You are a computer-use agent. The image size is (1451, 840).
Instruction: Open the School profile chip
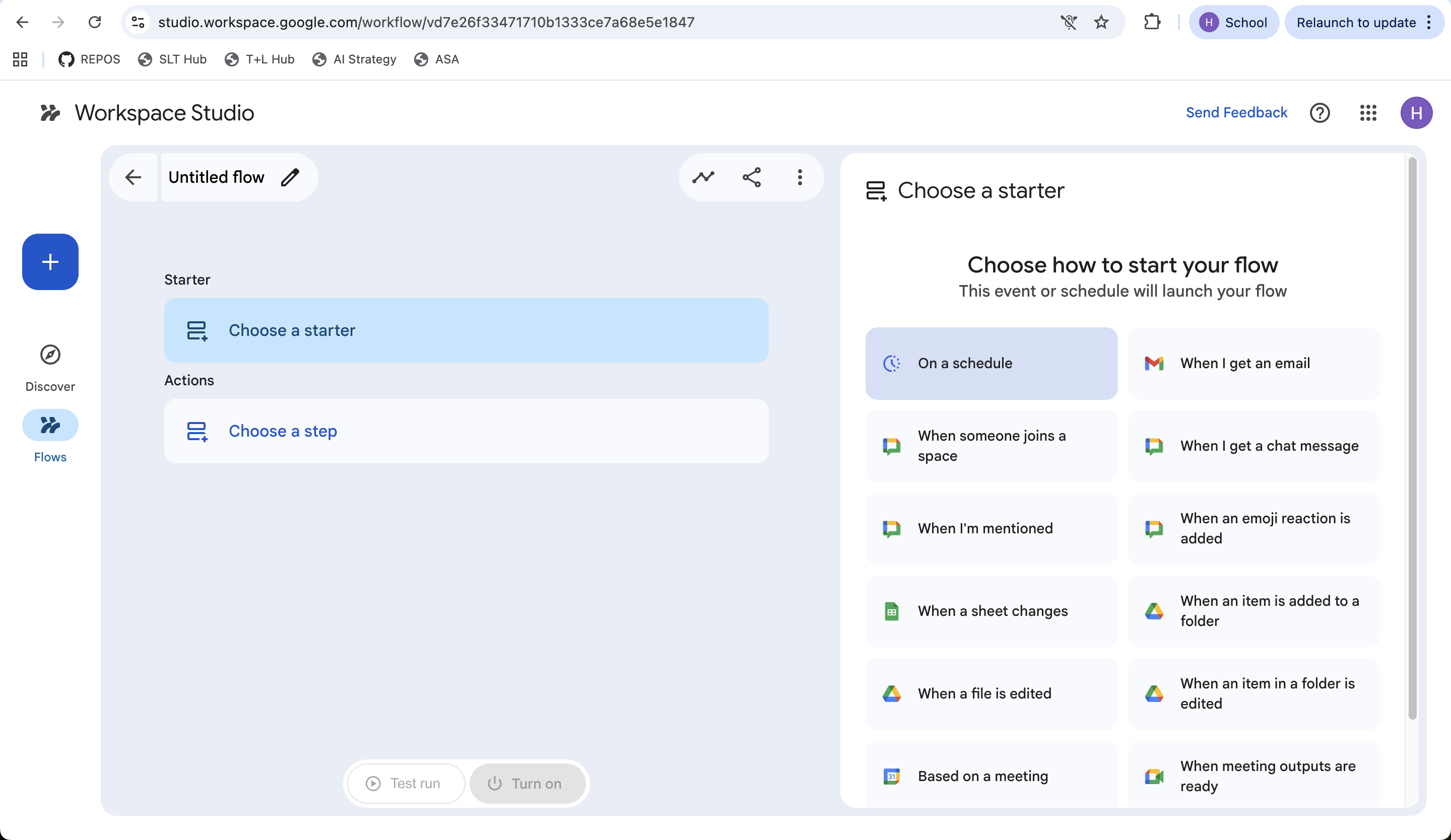click(x=1233, y=23)
